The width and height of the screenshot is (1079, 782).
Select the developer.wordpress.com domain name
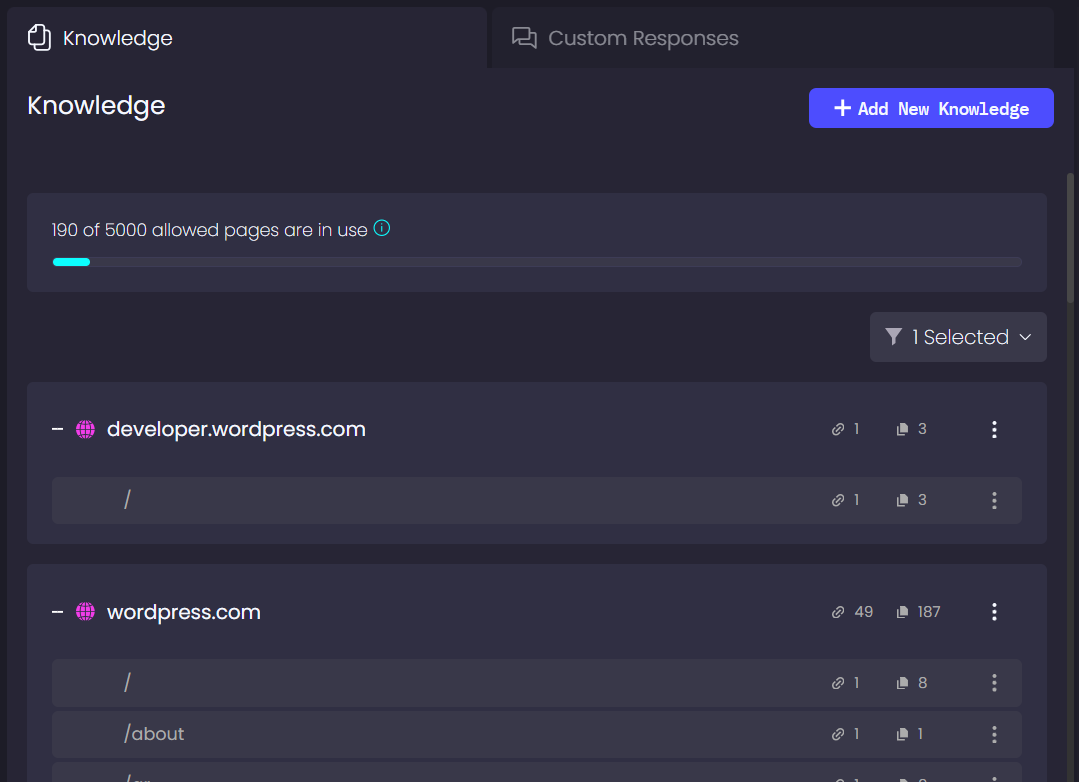[236, 430]
